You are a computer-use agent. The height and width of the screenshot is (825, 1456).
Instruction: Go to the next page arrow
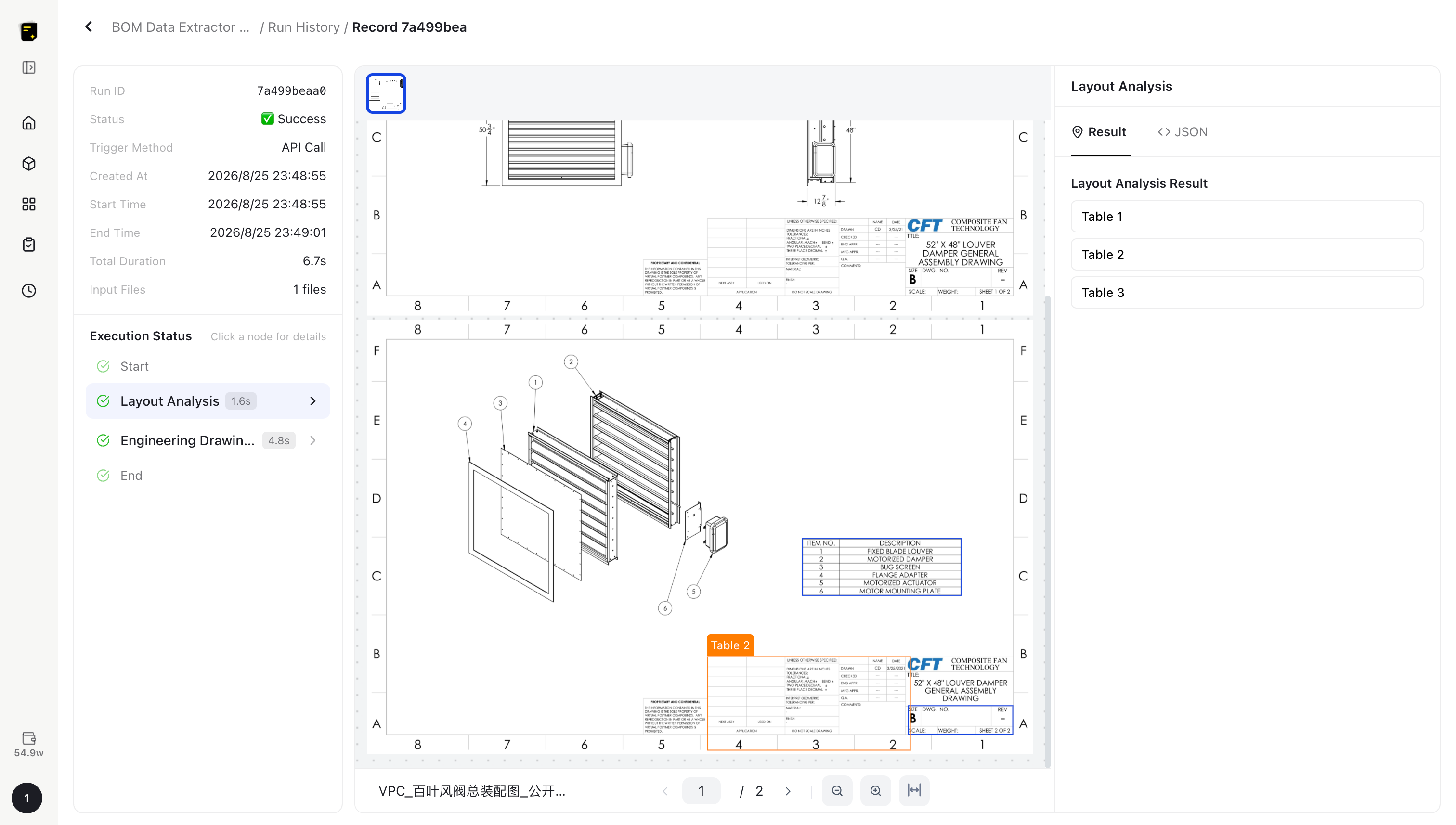tap(788, 791)
